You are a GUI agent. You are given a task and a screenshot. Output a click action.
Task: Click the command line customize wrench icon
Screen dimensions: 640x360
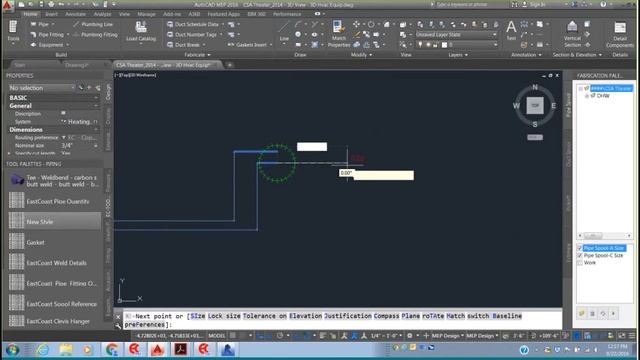pyautogui.click(x=118, y=325)
